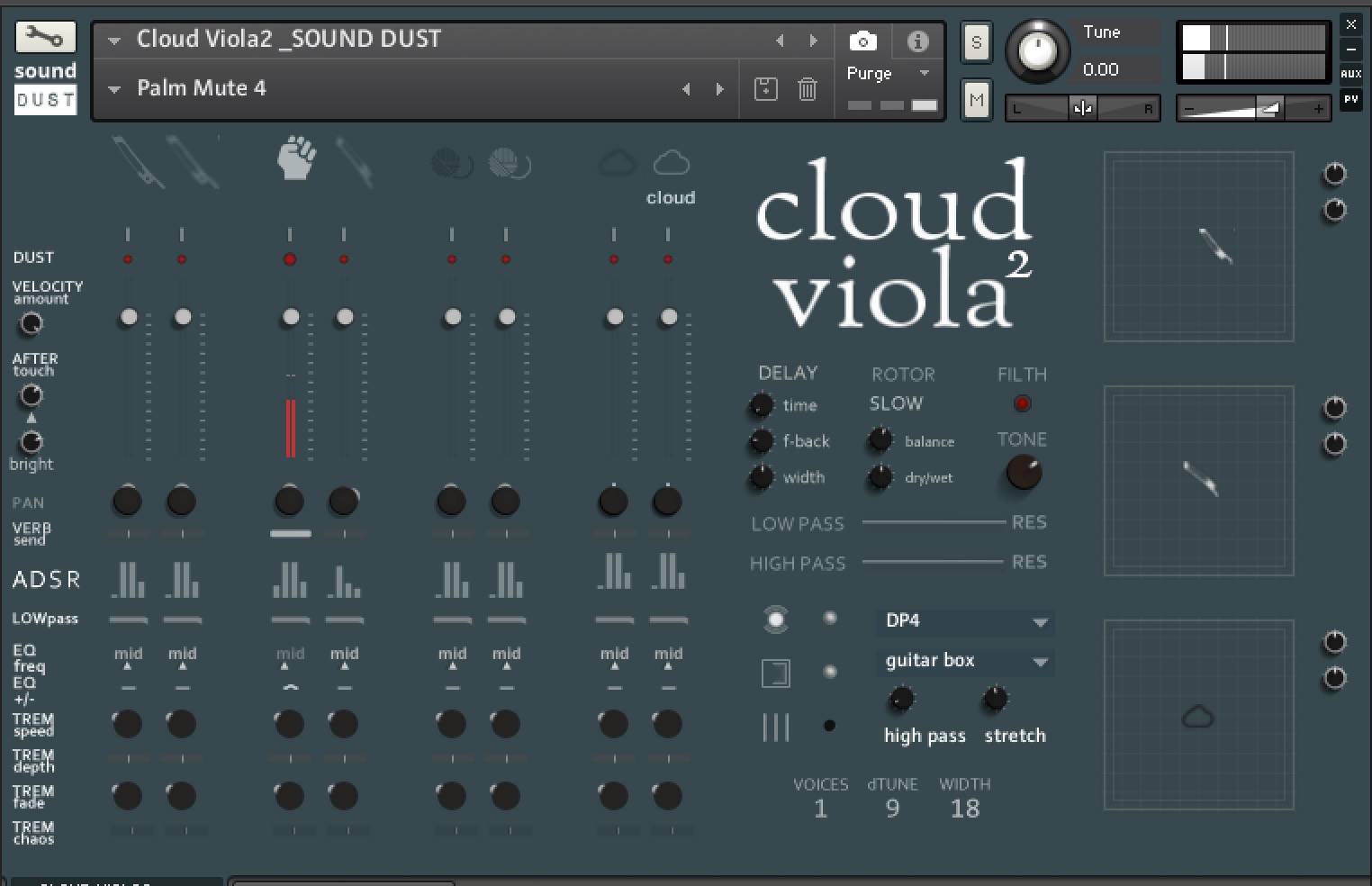Image resolution: width=1372 pixels, height=886 pixels.
Task: Open the Purge dropdown
Action: [889, 73]
